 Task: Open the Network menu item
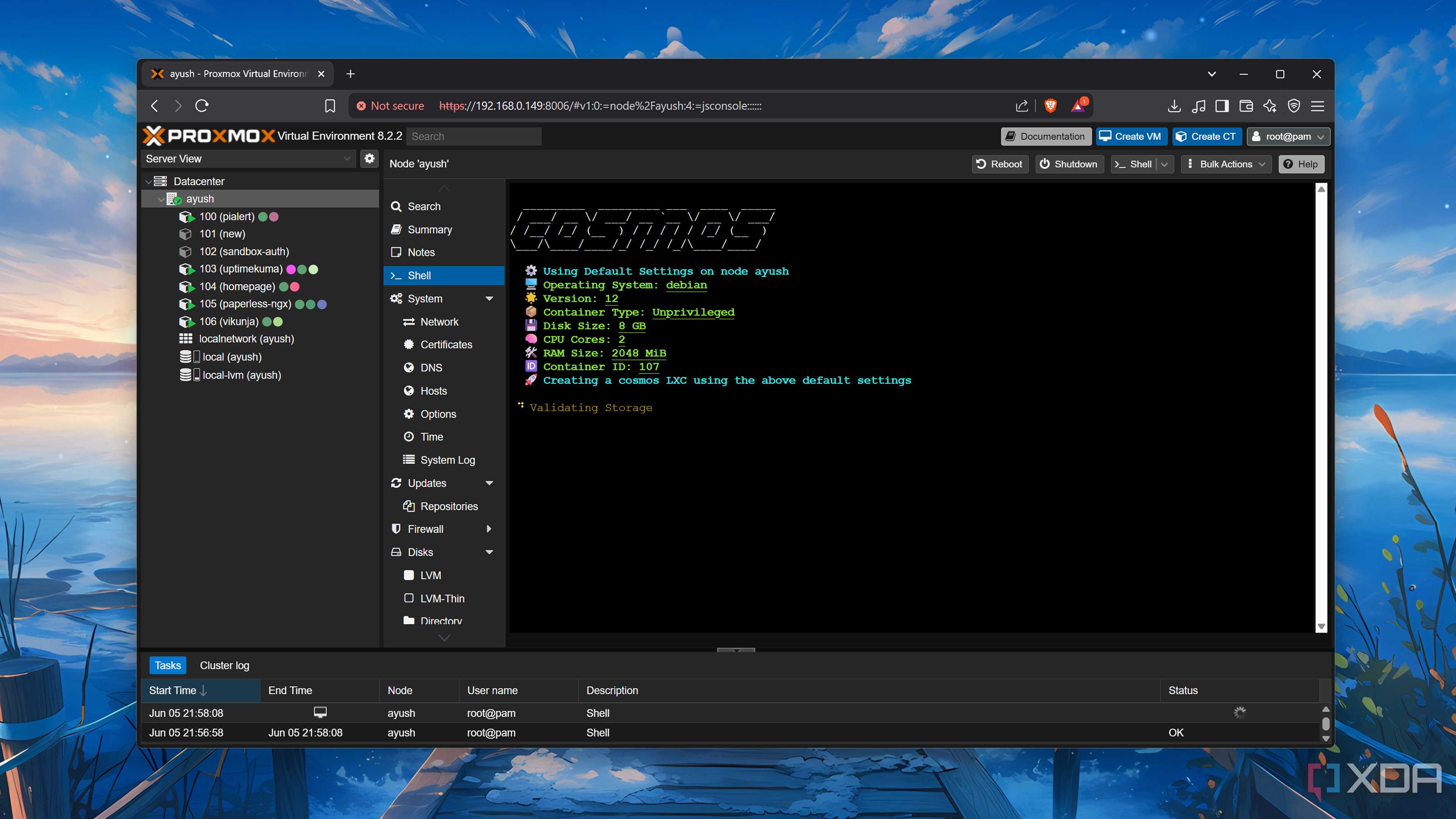click(444, 322)
